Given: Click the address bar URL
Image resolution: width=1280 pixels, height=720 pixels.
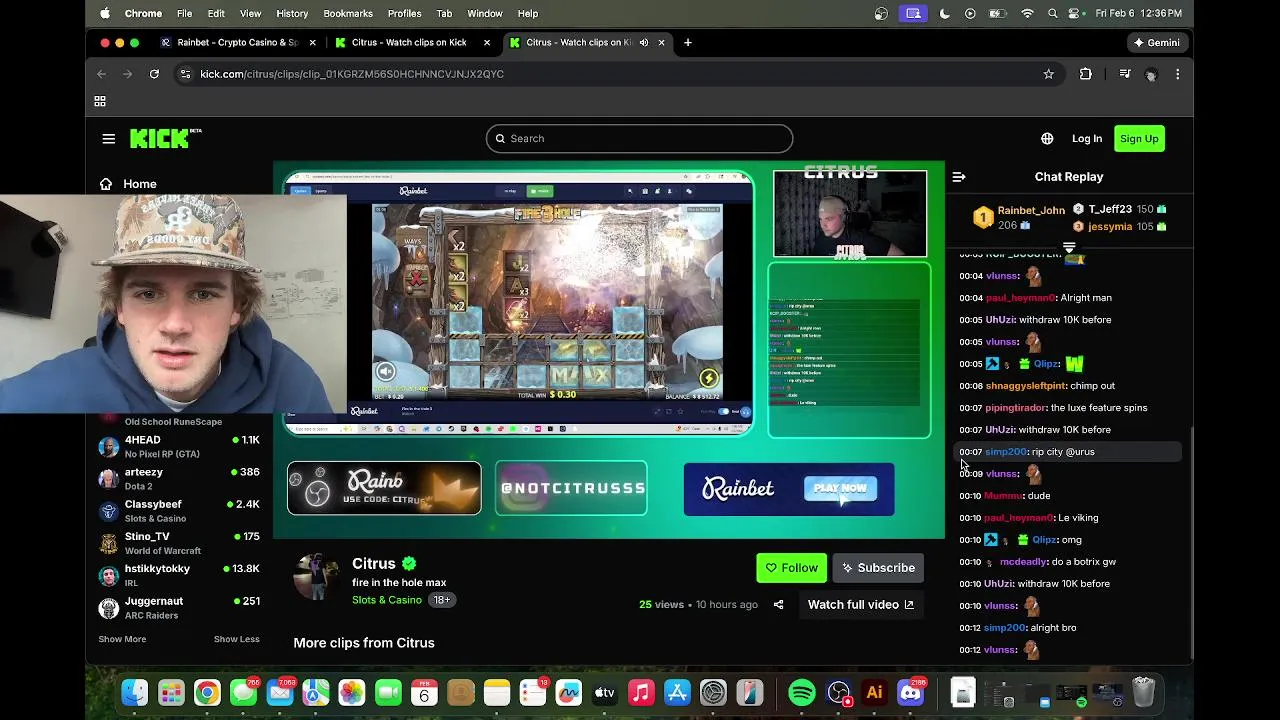Looking at the screenshot, I should [352, 74].
